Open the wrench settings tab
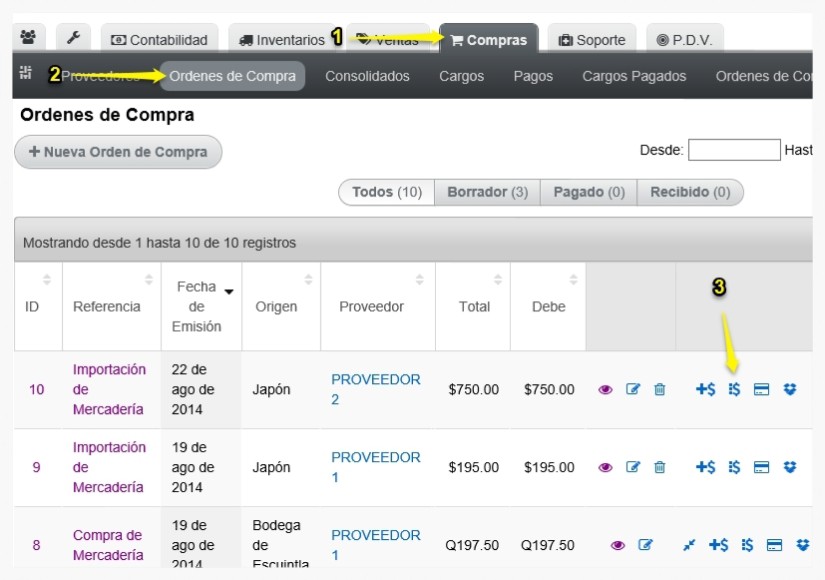The width and height of the screenshot is (825, 580). 73,37
